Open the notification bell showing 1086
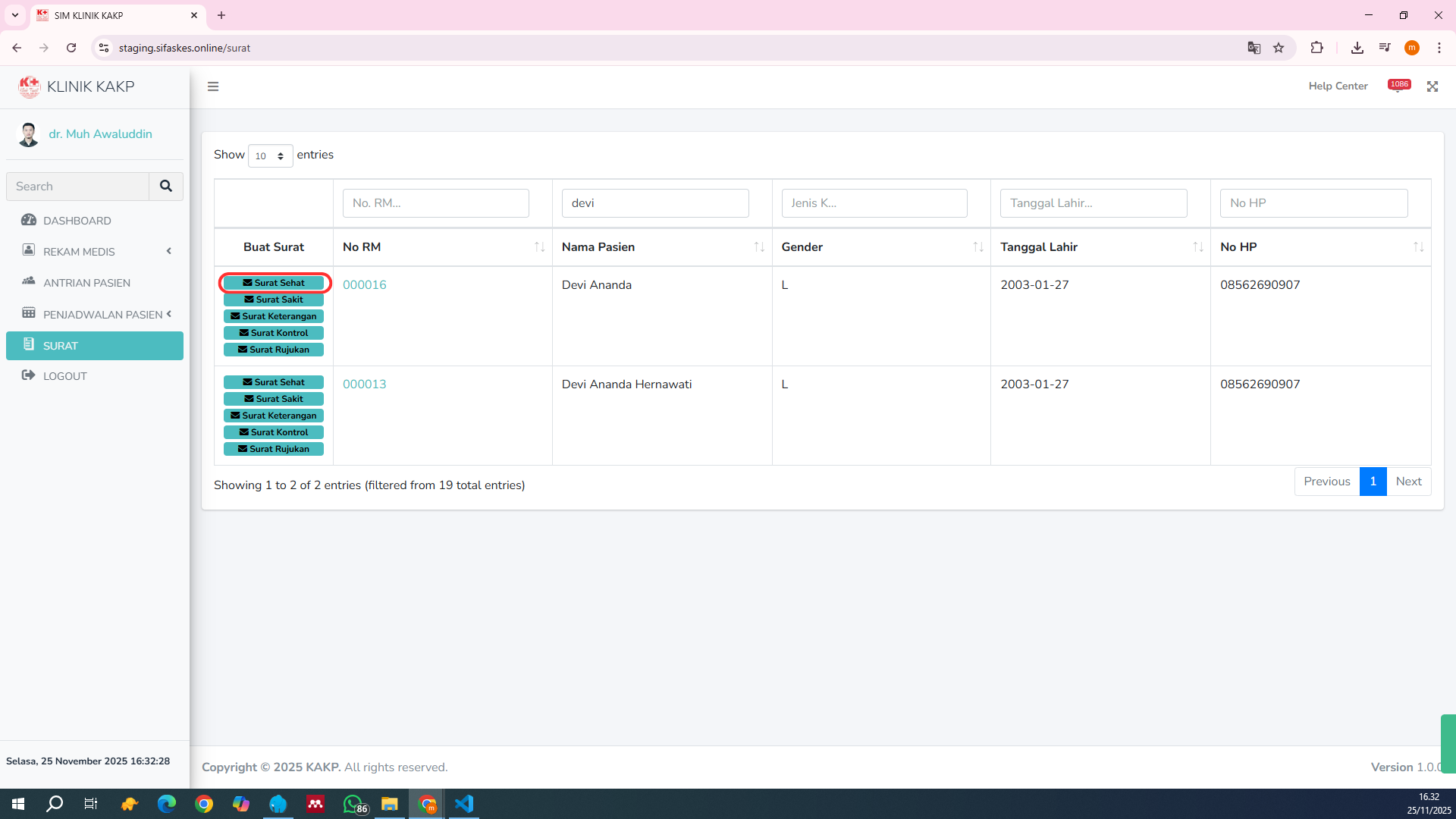This screenshot has width=1456, height=819. click(1398, 86)
